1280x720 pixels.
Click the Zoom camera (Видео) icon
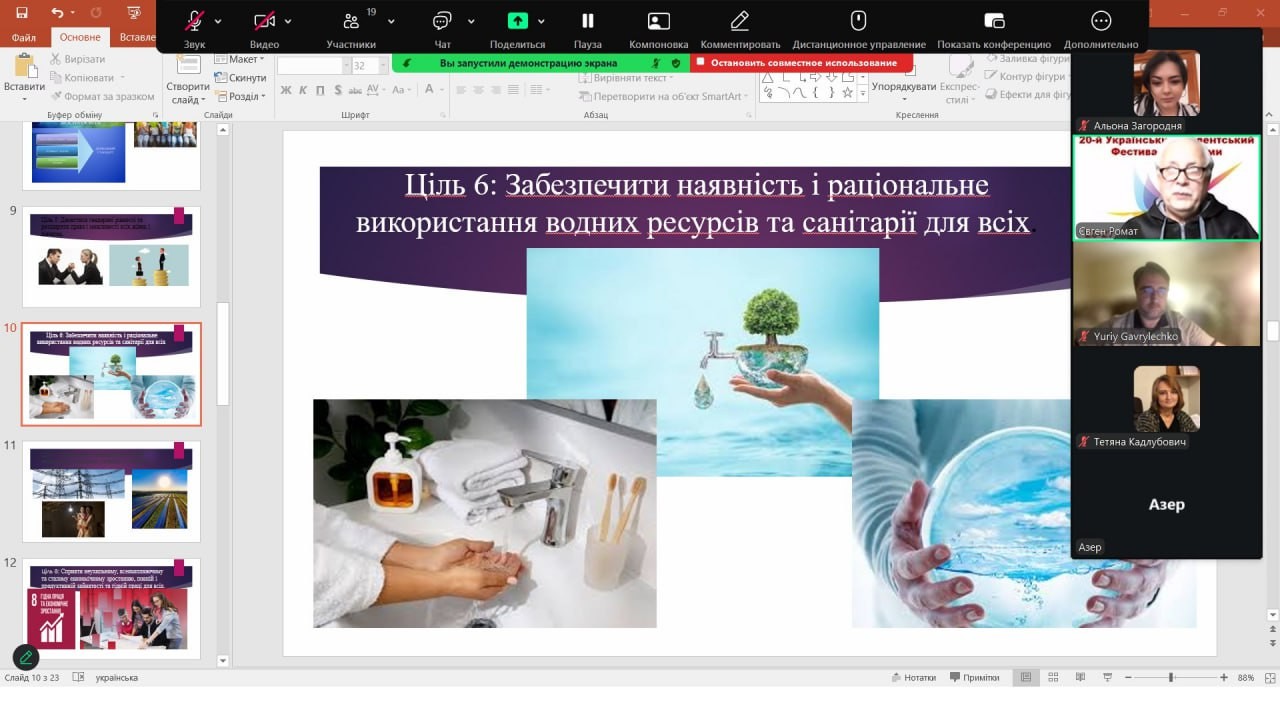264,20
